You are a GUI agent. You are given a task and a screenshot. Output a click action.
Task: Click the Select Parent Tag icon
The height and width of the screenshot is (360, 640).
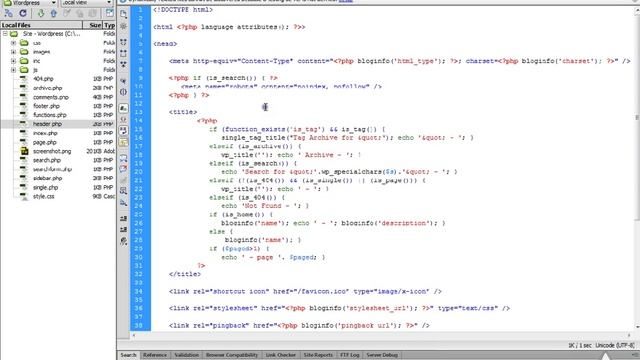(x=123, y=81)
